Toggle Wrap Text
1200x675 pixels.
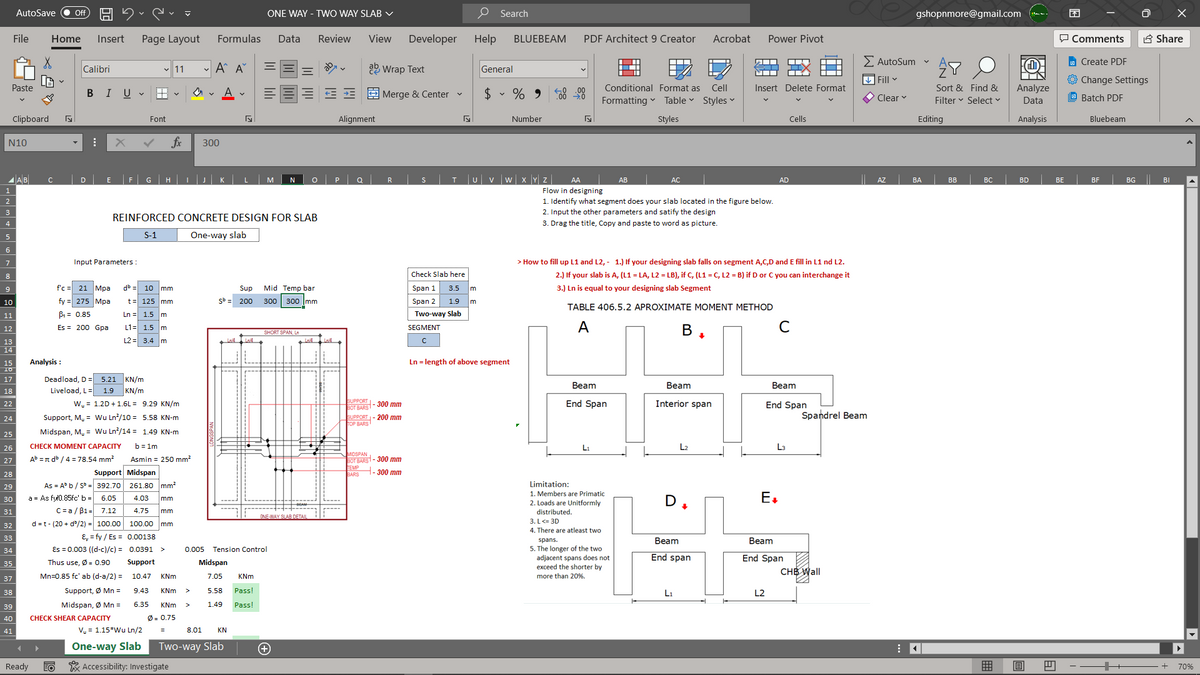pyautogui.click(x=397, y=69)
